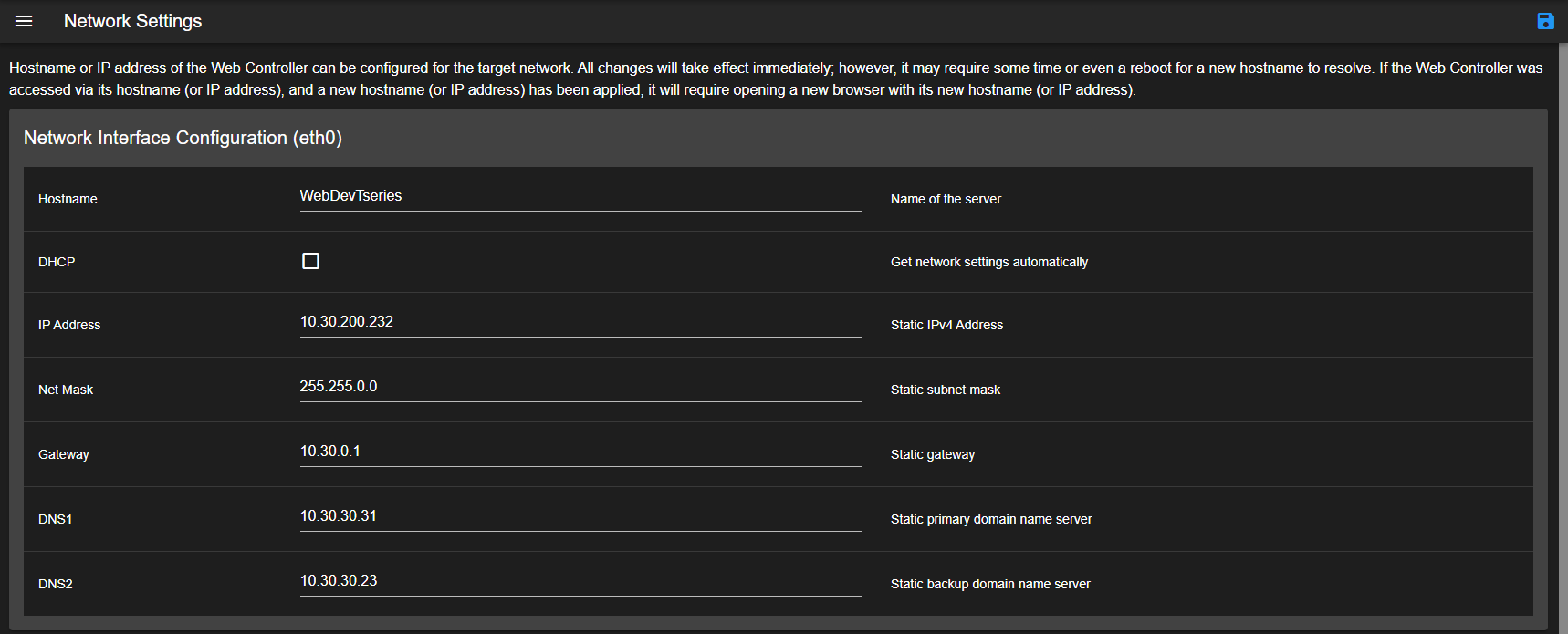Click 'Static primary domain name server' description
The image size is (1568, 634).
coord(991,519)
